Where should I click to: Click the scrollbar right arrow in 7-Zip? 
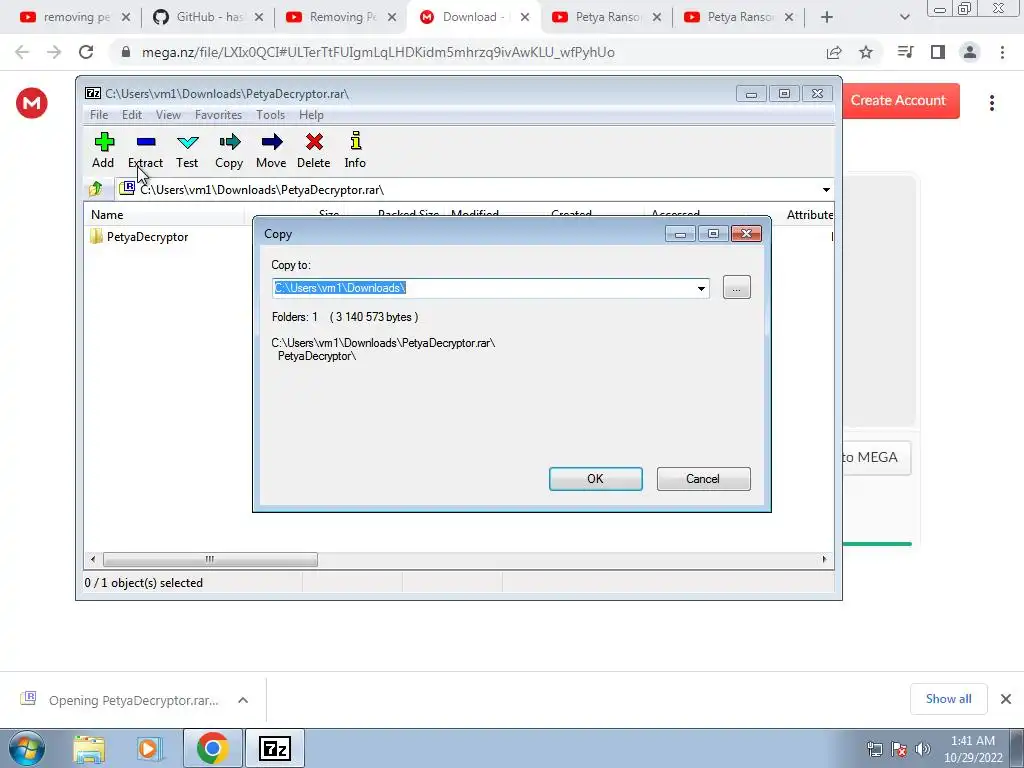[824, 560]
